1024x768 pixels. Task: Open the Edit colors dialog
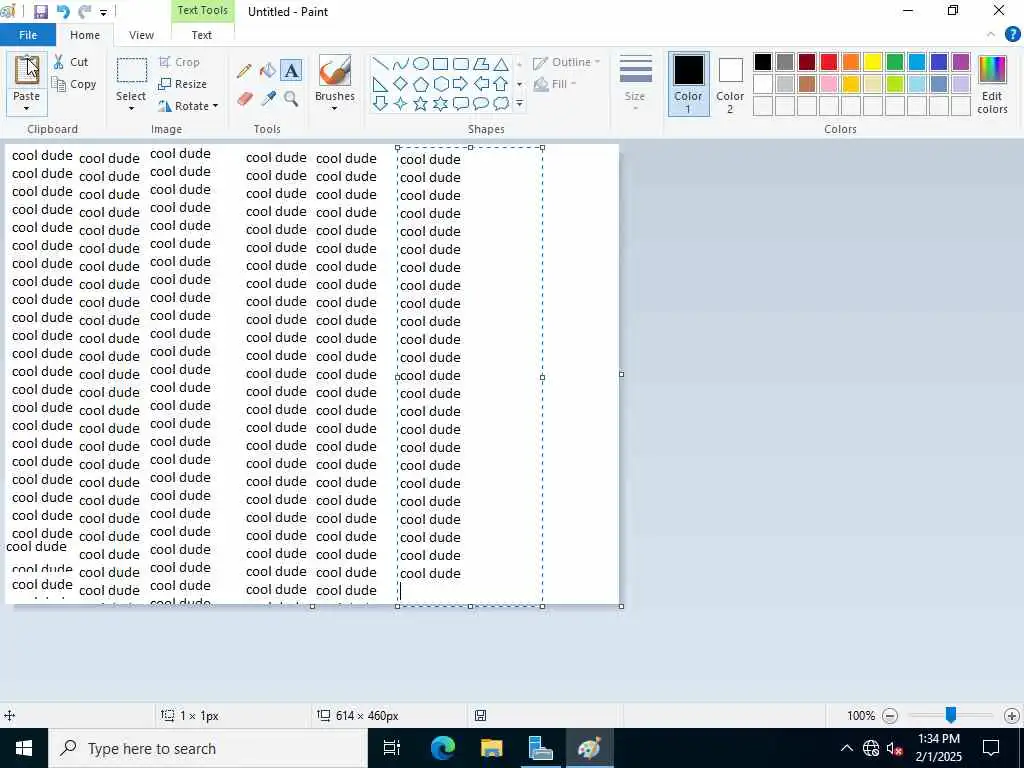coord(992,85)
